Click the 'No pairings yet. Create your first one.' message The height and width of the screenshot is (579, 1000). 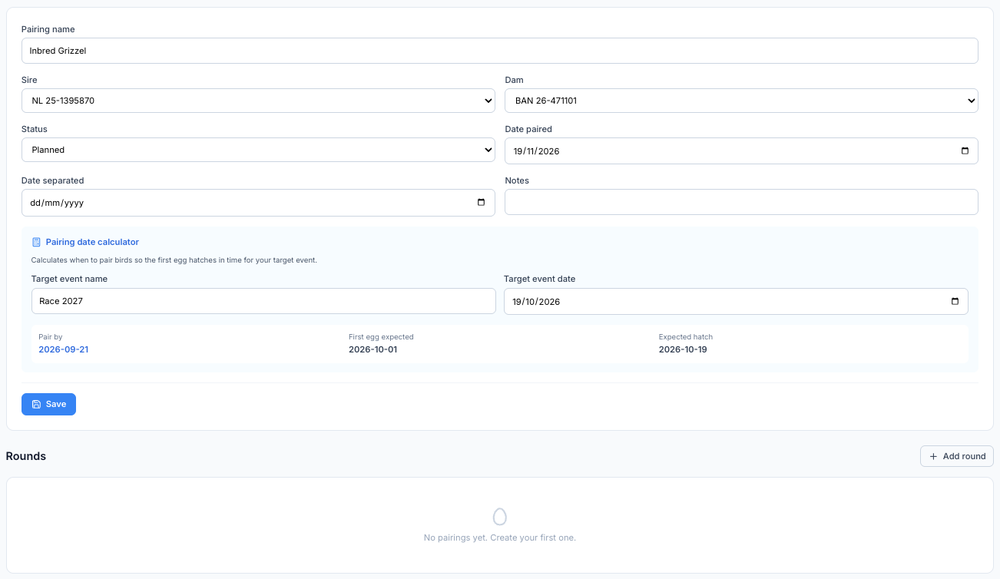499,538
